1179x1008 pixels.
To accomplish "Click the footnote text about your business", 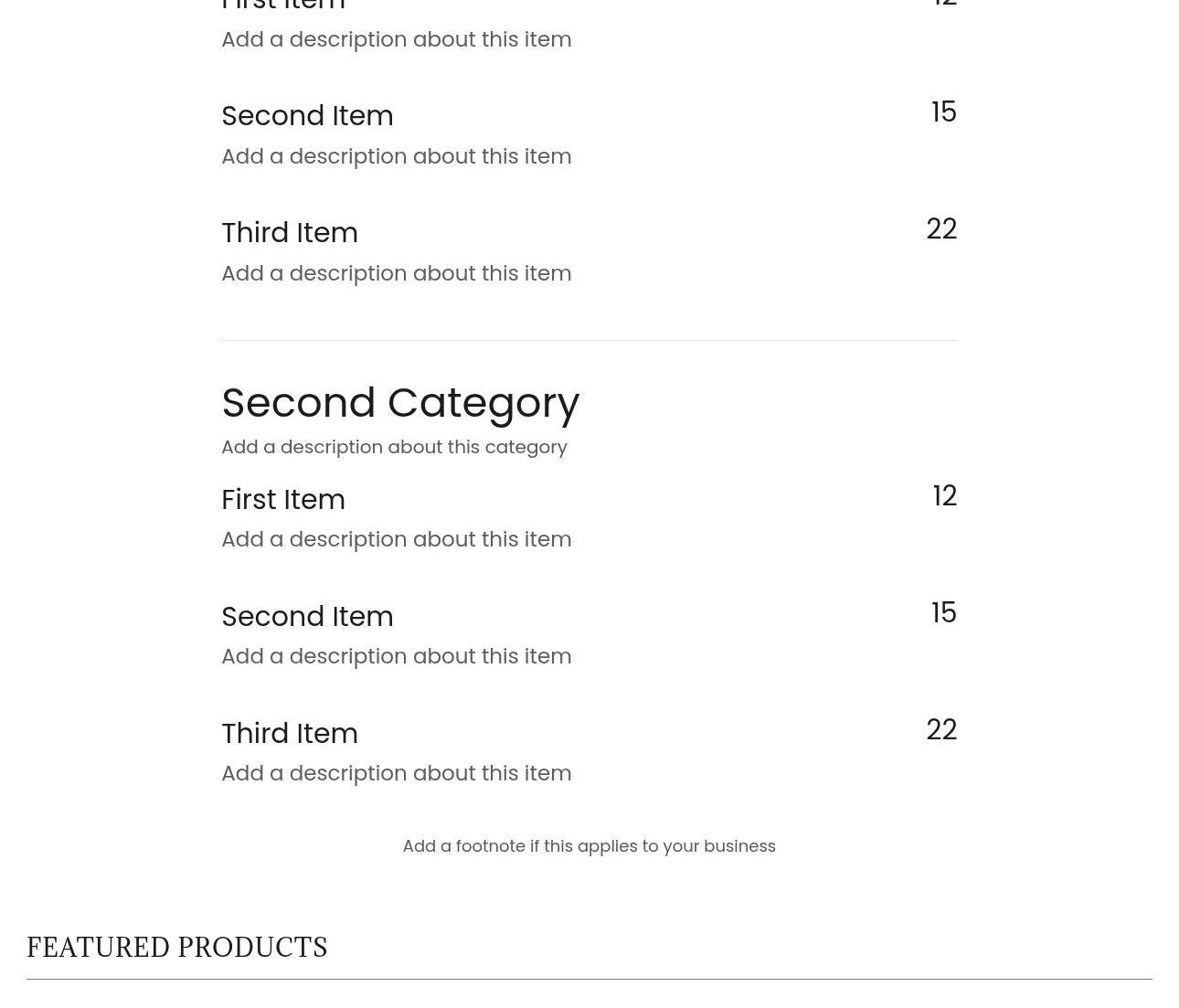I will [589, 846].
